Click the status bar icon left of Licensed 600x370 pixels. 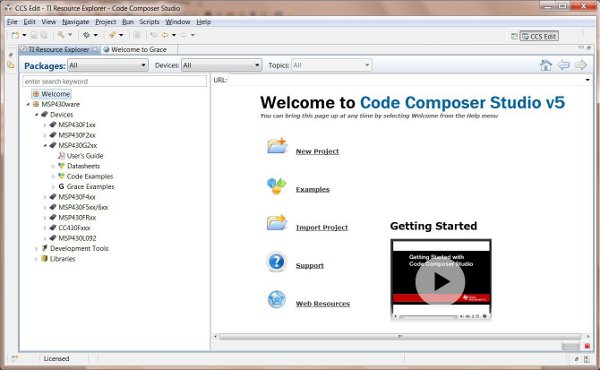[15, 359]
